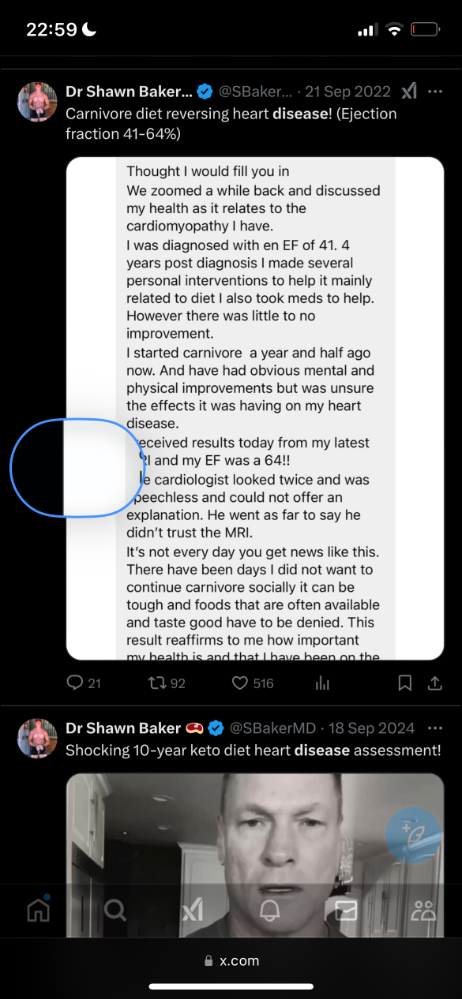View analytics for the first tweet

(x=322, y=684)
